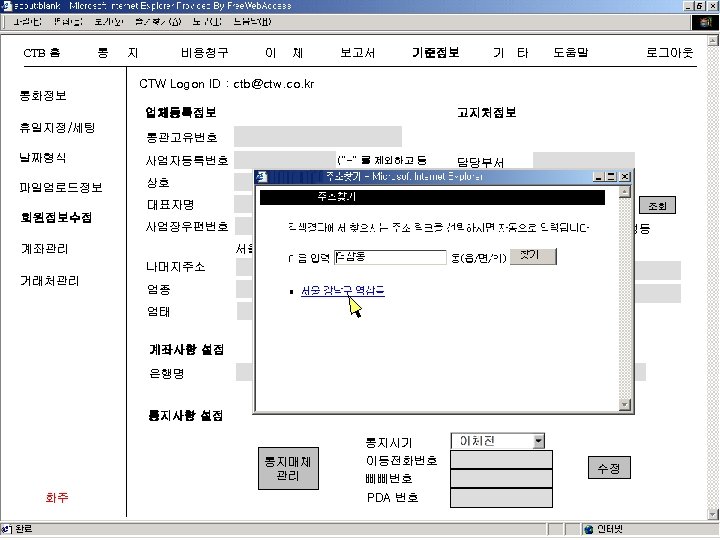Click the 주소찾기 popup scrollbar up arrow
The width and height of the screenshot is (720, 540).
pyautogui.click(x=624, y=192)
